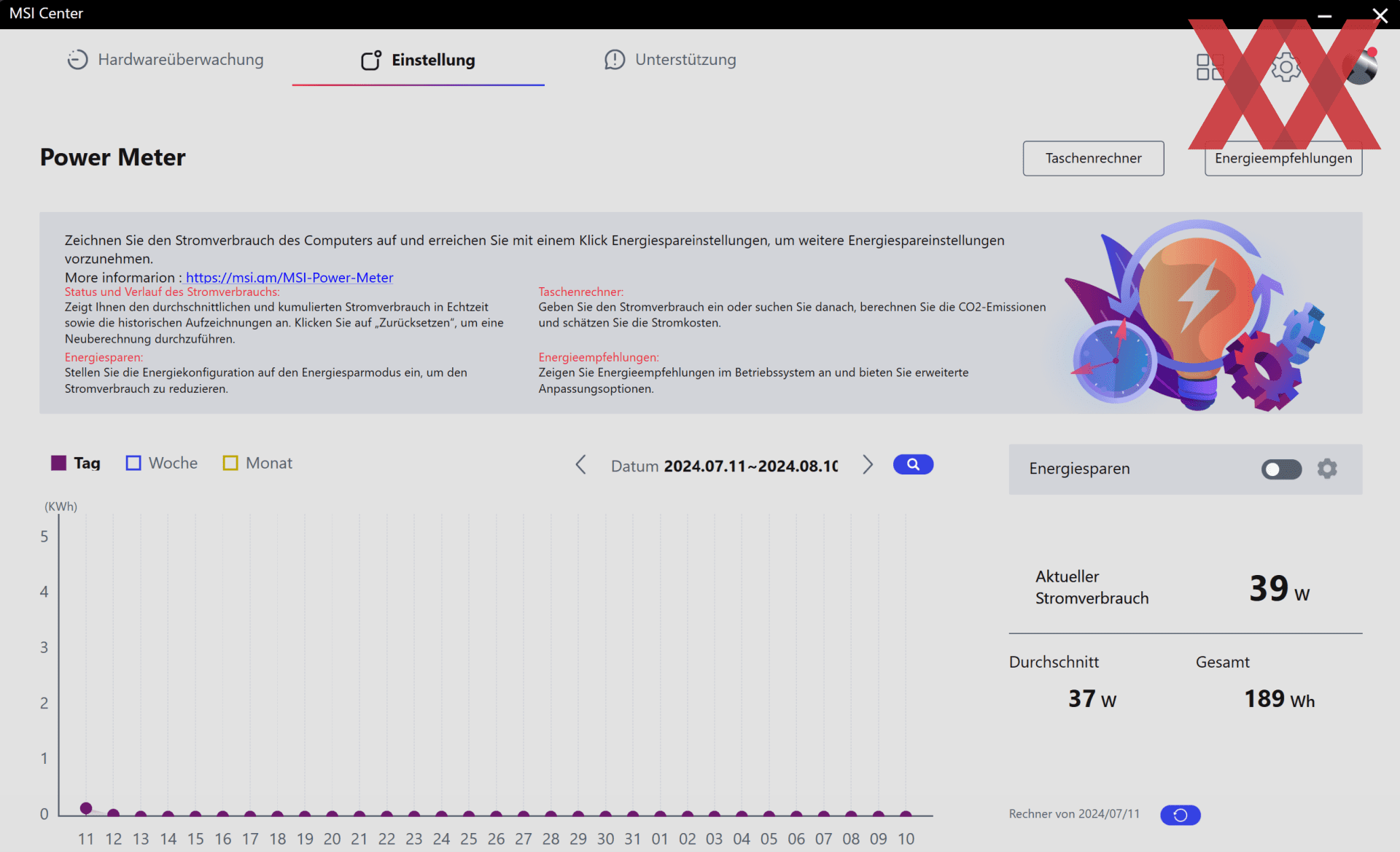Select the Tag view checkbox
The height and width of the screenshot is (852, 1400).
click(59, 463)
